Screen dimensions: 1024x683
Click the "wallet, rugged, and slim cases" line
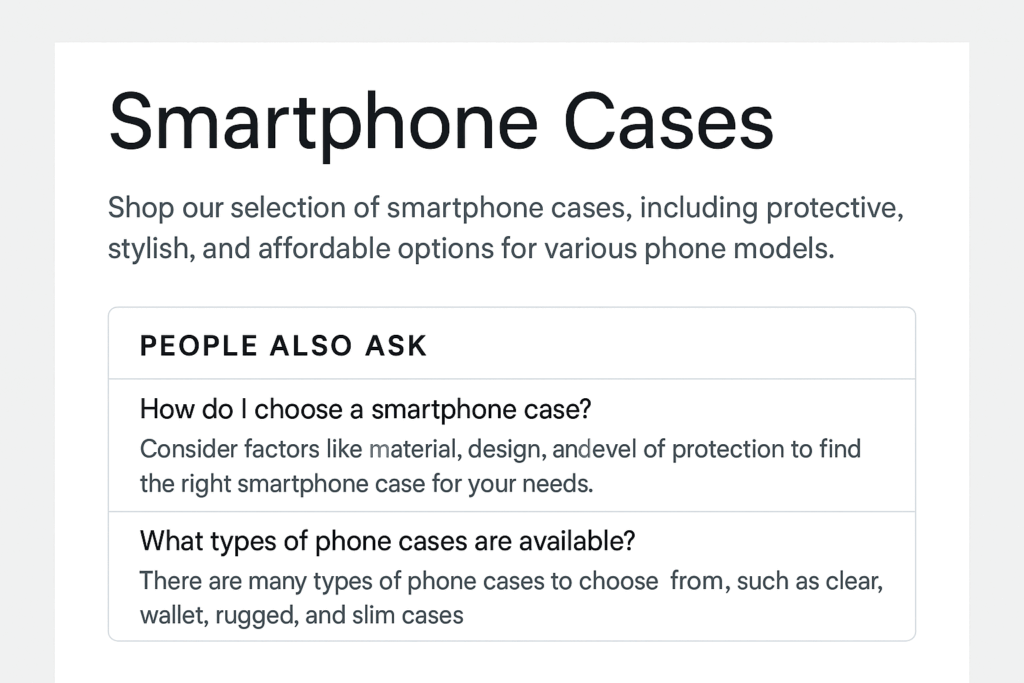[302, 616]
